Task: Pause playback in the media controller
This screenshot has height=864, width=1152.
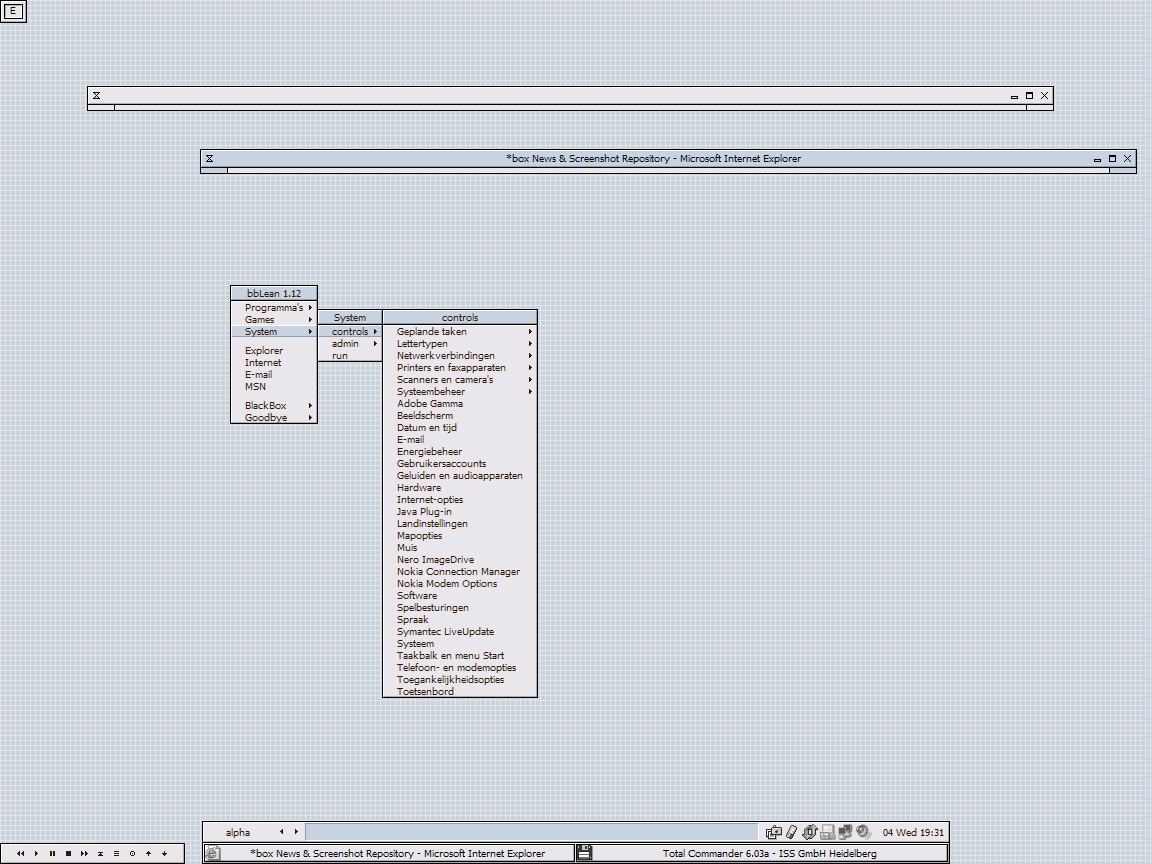Action: [x=52, y=854]
